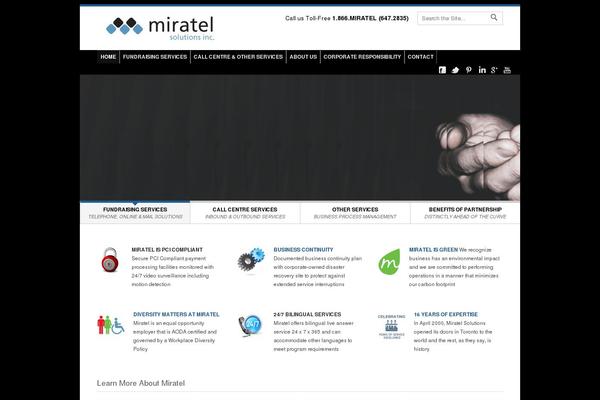Screen dimensions: 600x400
Task: Open the Facebook social icon
Action: (x=442, y=70)
